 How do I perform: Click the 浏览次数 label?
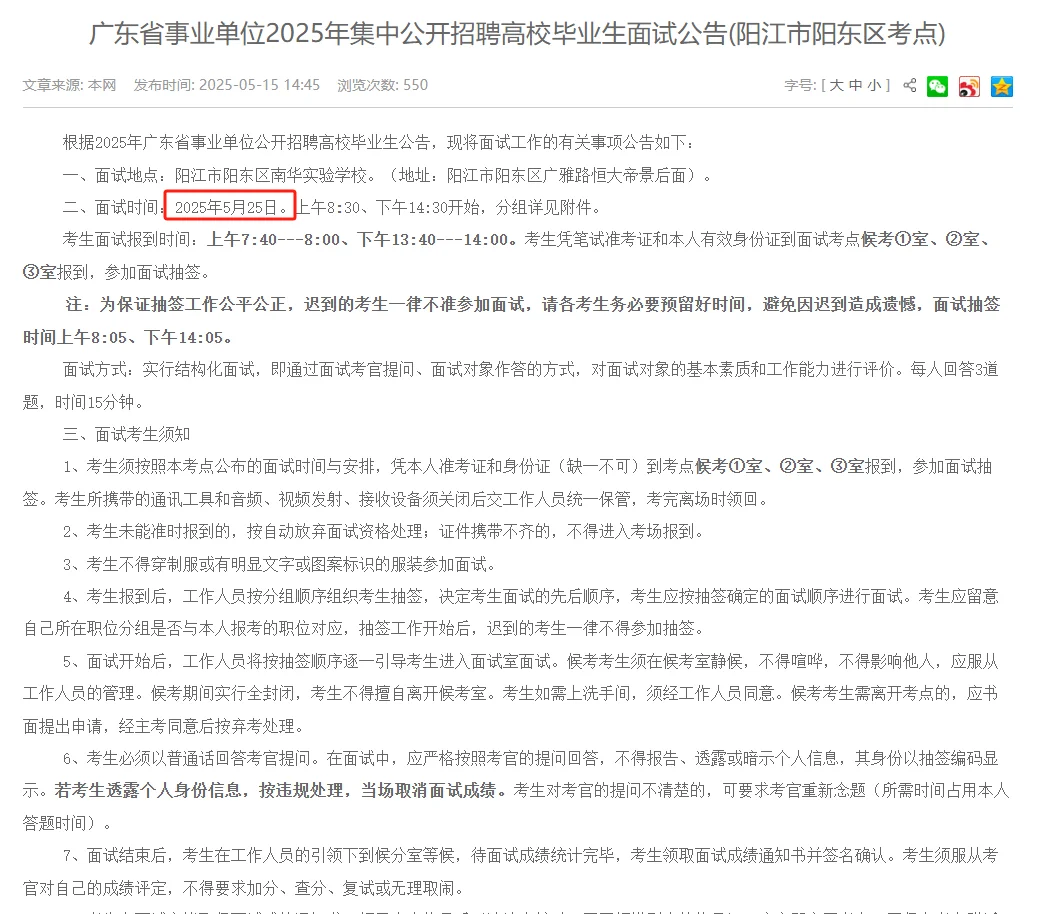coord(364,86)
